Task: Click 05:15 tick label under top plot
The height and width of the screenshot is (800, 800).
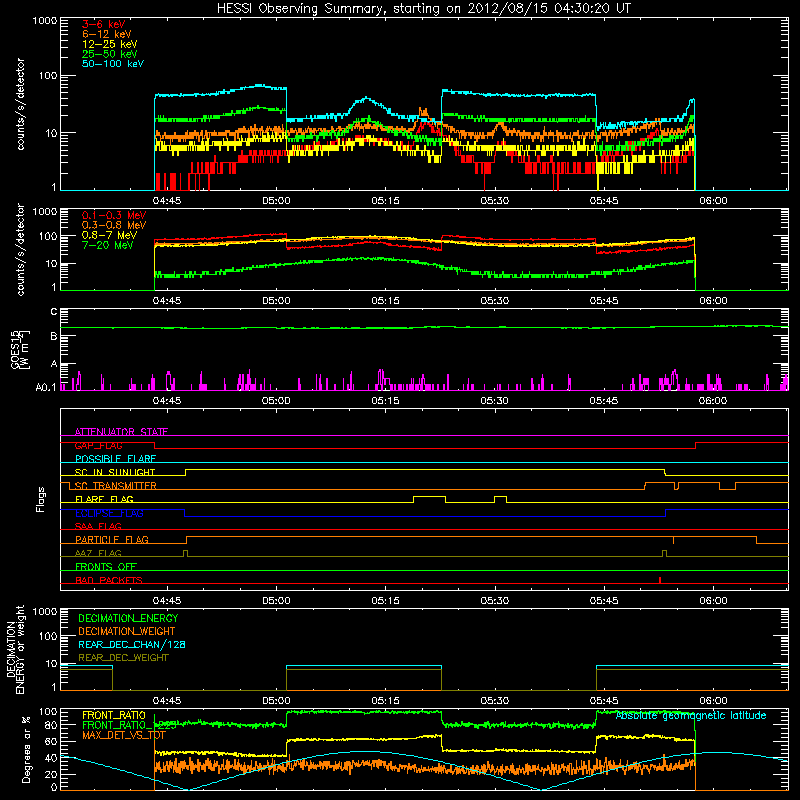Action: (385, 201)
